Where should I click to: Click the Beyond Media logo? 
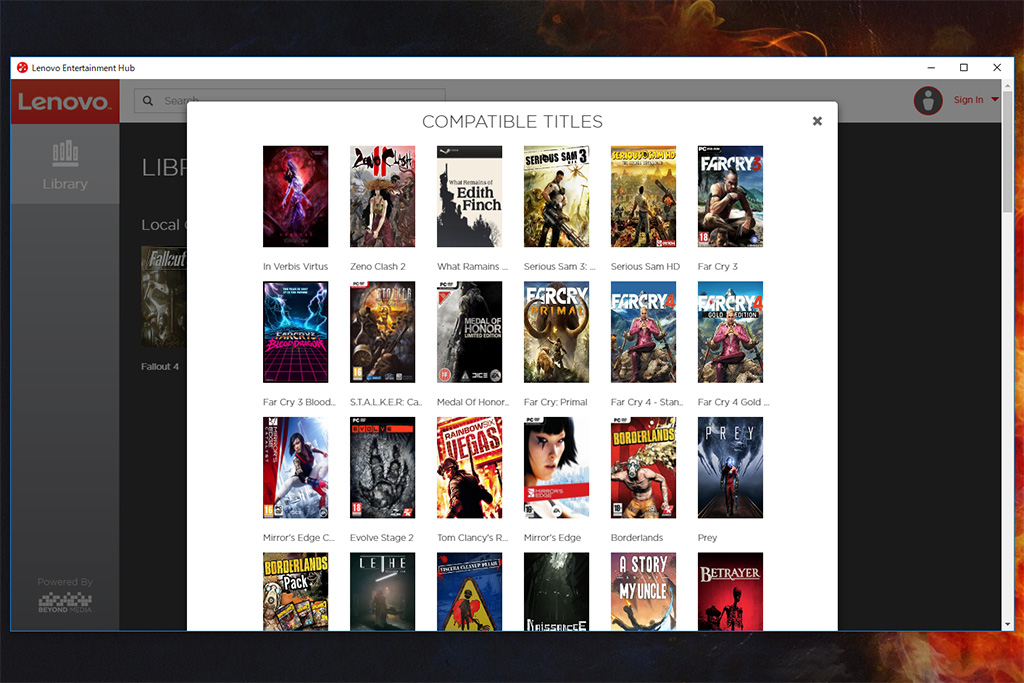[65, 602]
